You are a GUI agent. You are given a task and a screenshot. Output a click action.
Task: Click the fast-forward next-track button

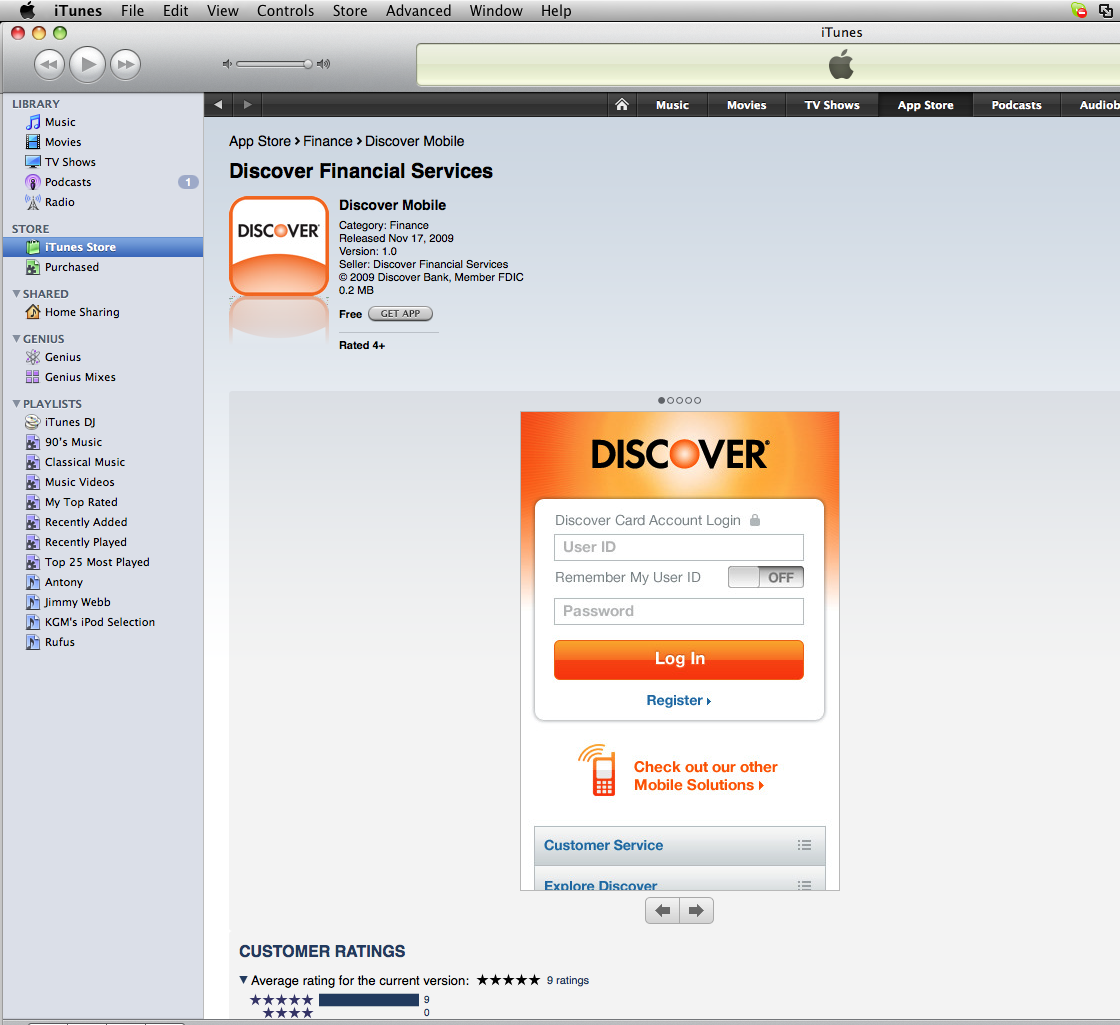126,64
